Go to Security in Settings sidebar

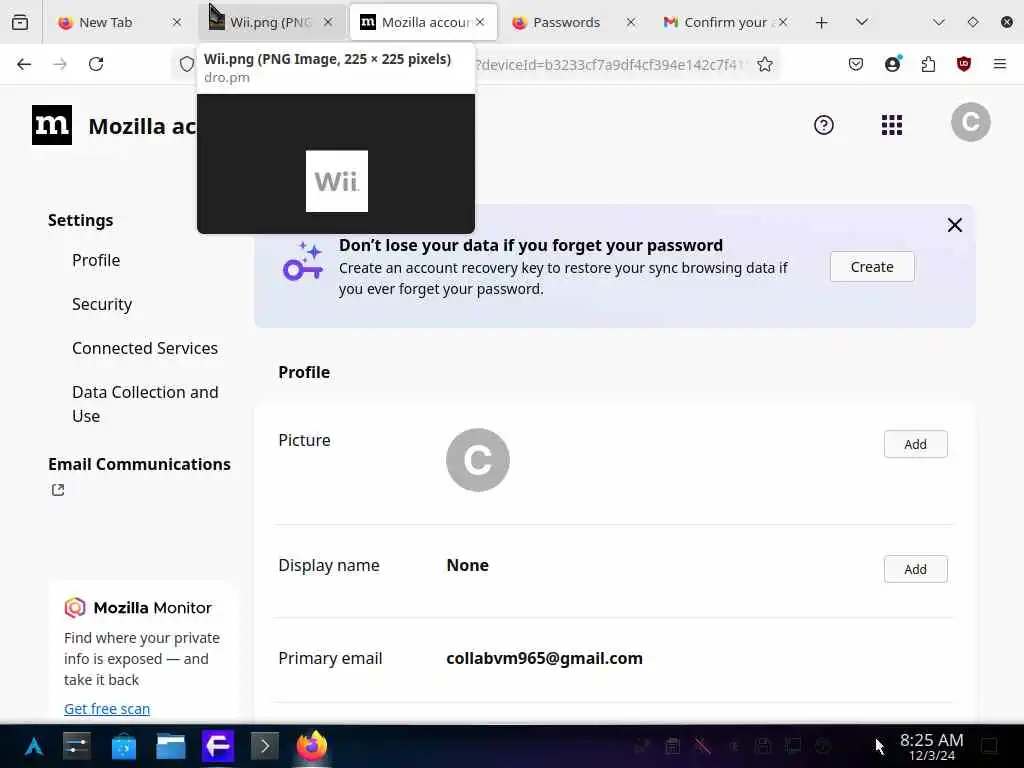tap(102, 304)
